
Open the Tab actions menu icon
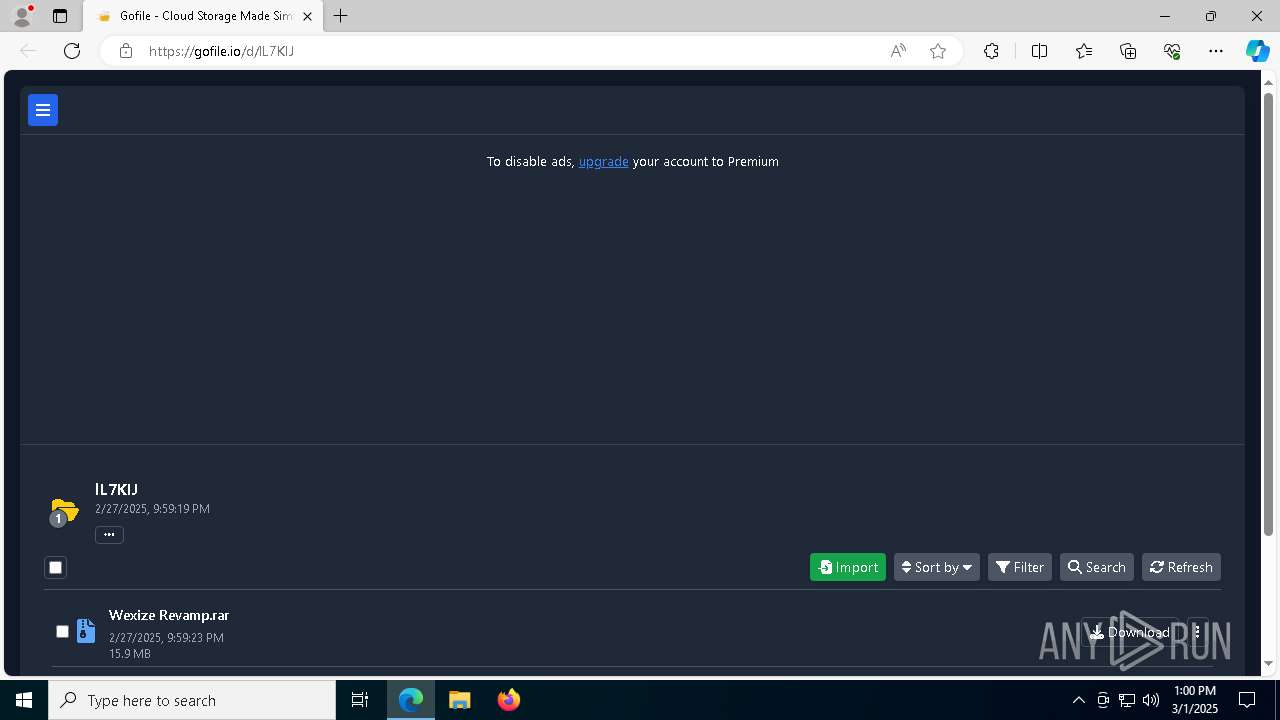coord(60,16)
